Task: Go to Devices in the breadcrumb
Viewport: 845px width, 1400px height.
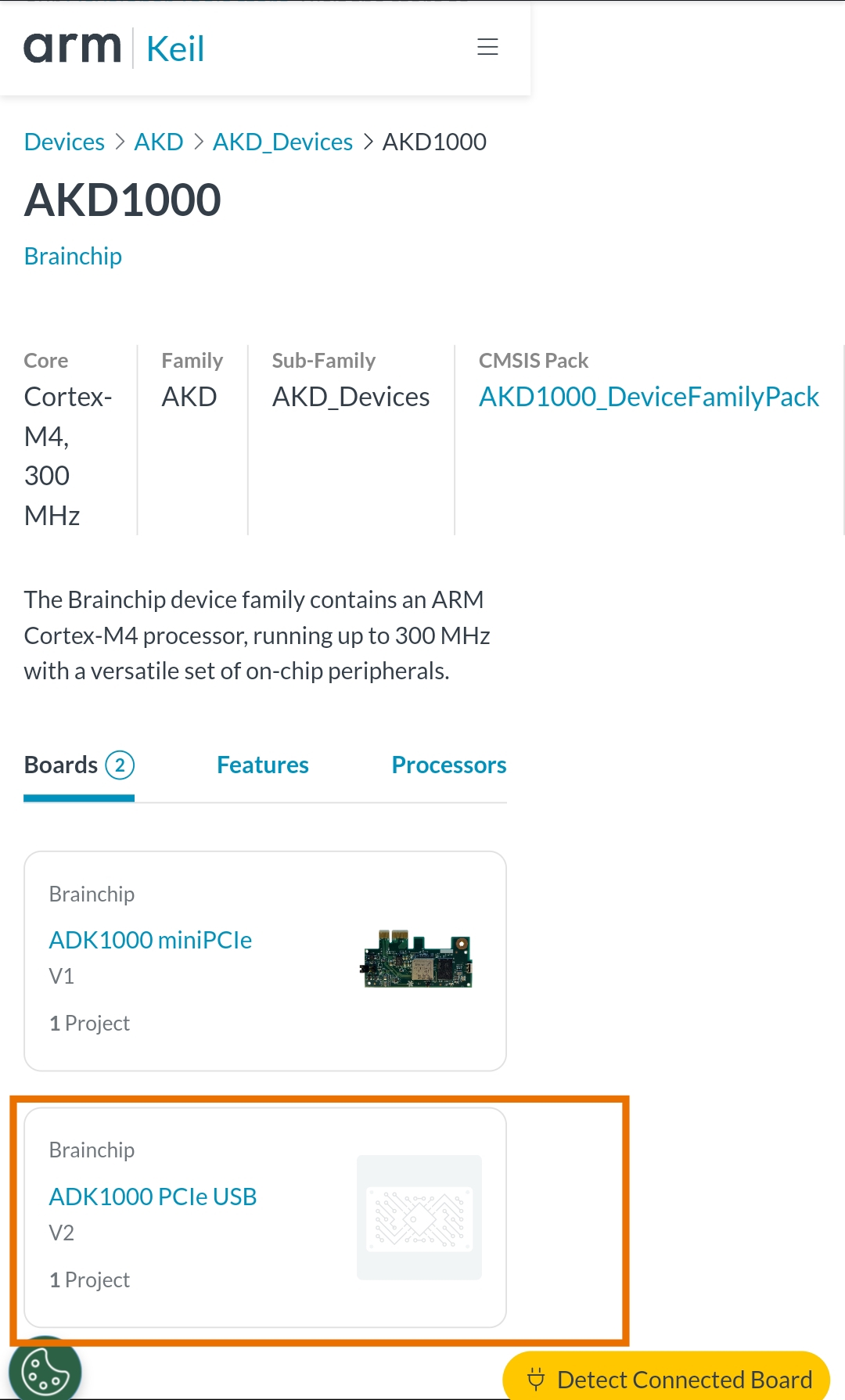Action: tap(64, 142)
